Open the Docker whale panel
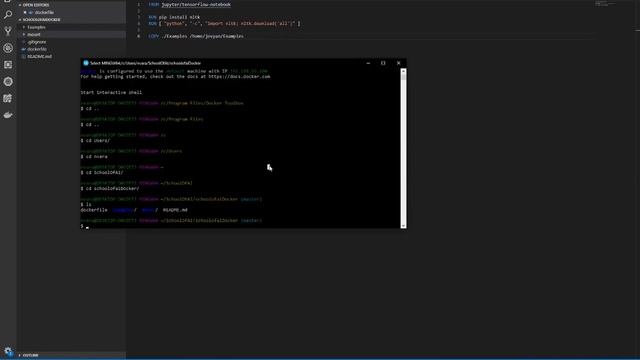640x360 pixels. pyautogui.click(x=8, y=115)
